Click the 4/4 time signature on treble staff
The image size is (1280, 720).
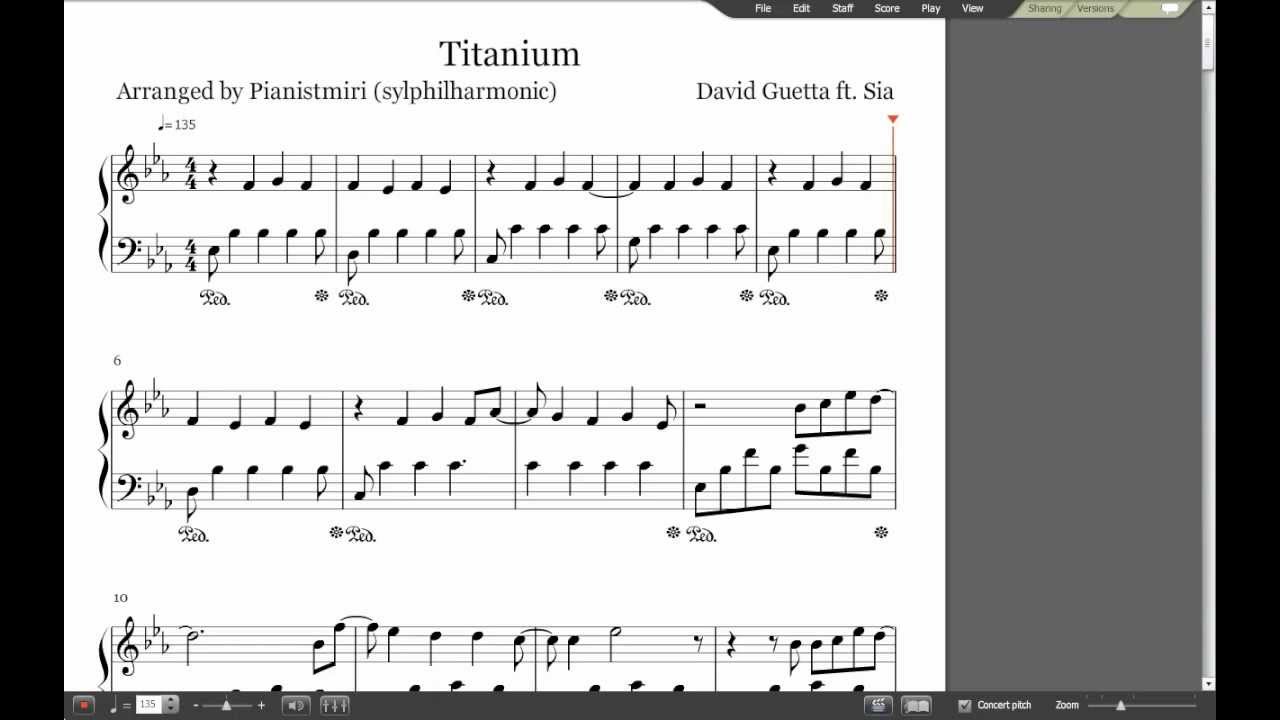click(x=192, y=174)
